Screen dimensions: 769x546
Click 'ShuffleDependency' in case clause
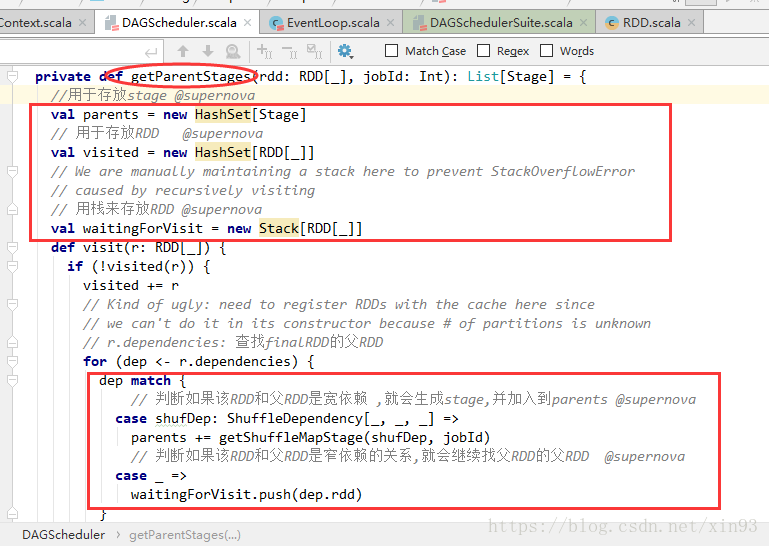coord(295,418)
